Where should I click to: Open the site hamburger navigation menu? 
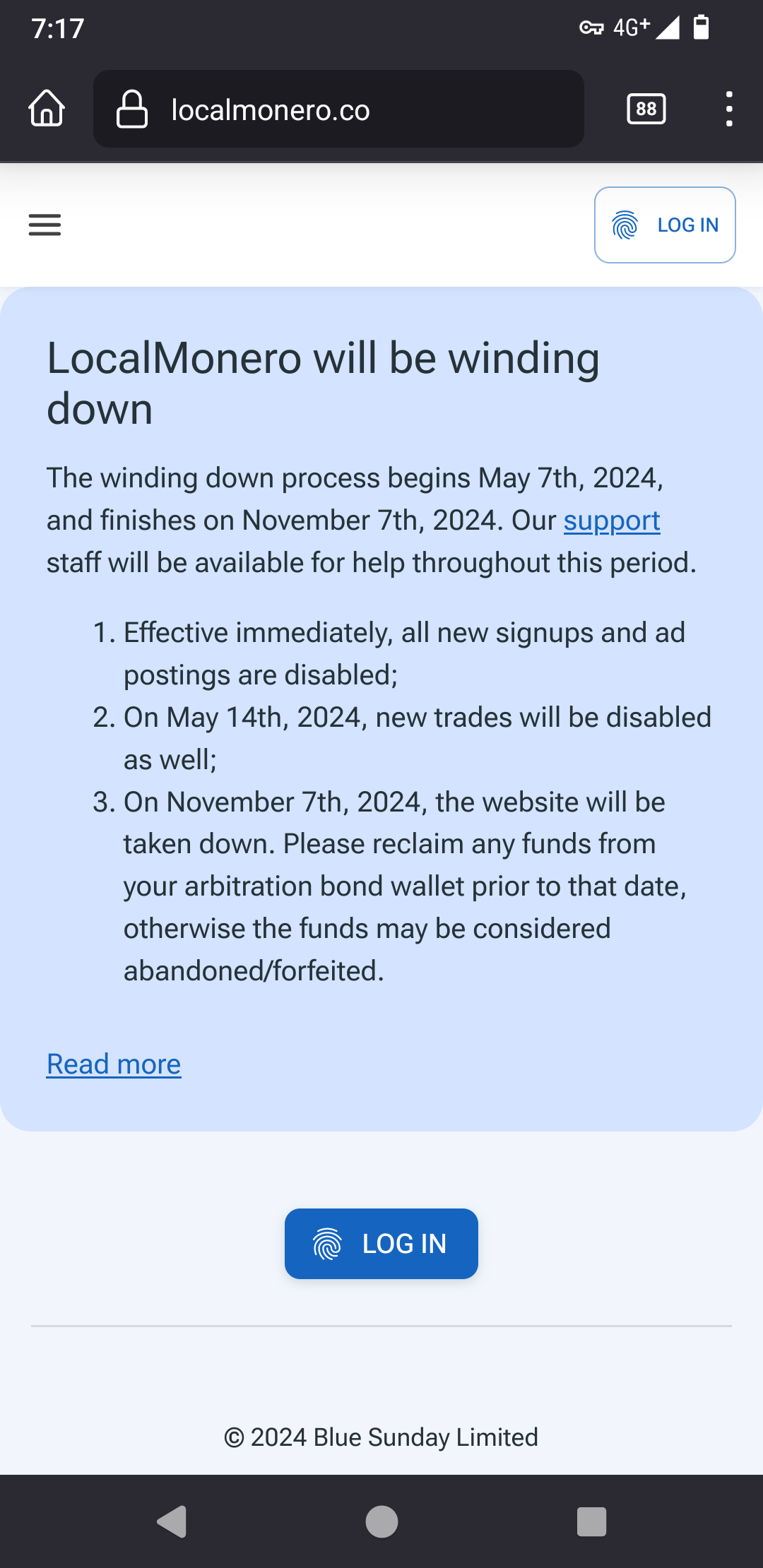45,225
